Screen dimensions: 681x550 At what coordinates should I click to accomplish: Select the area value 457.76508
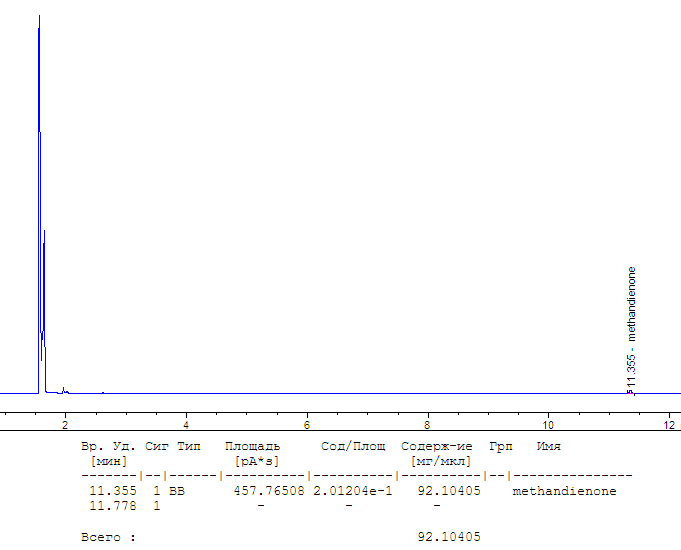click(268, 491)
